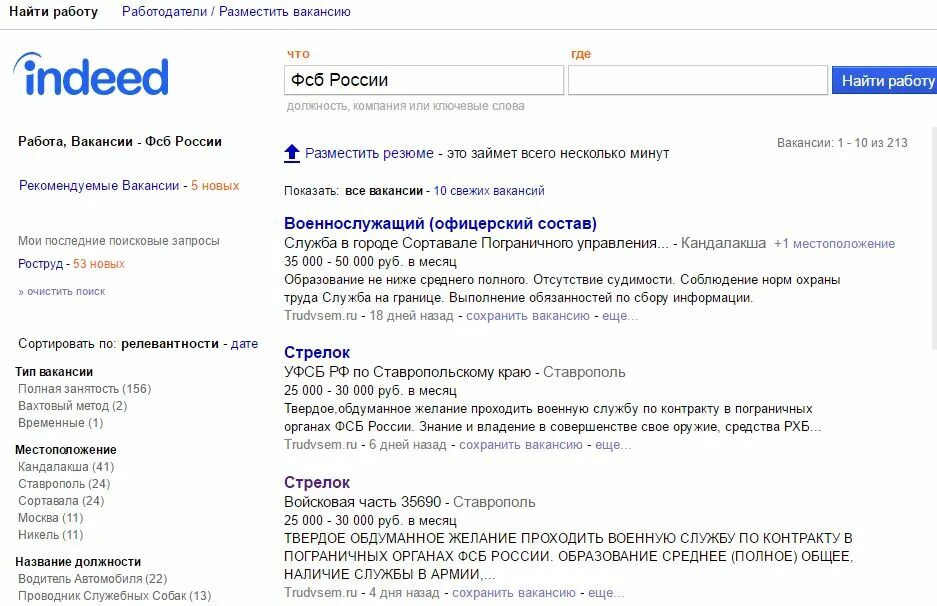Open Работодатели / Разместить вакансию link
The height and width of the screenshot is (606, 937).
[x=236, y=11]
